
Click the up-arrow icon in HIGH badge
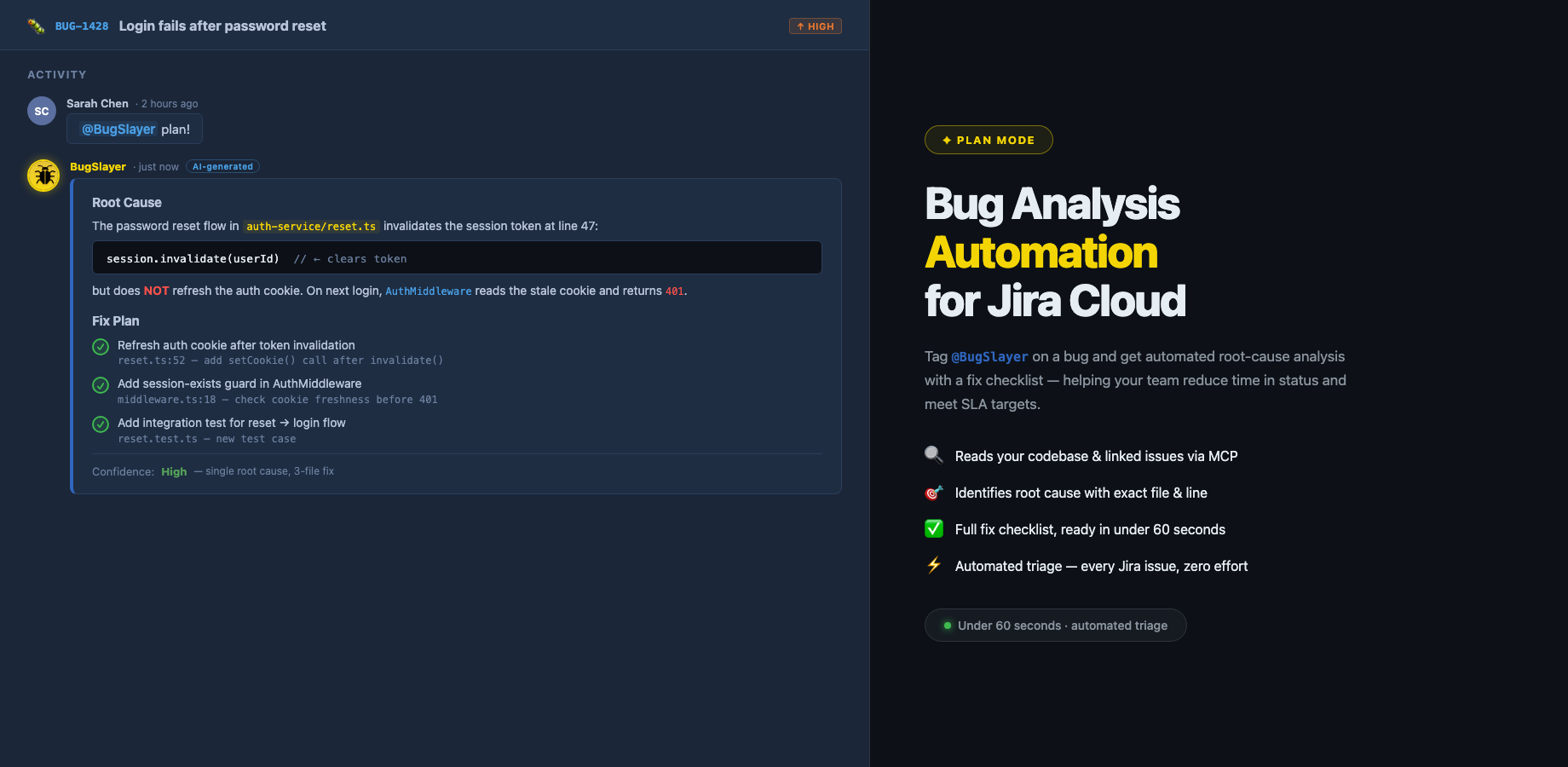800,26
